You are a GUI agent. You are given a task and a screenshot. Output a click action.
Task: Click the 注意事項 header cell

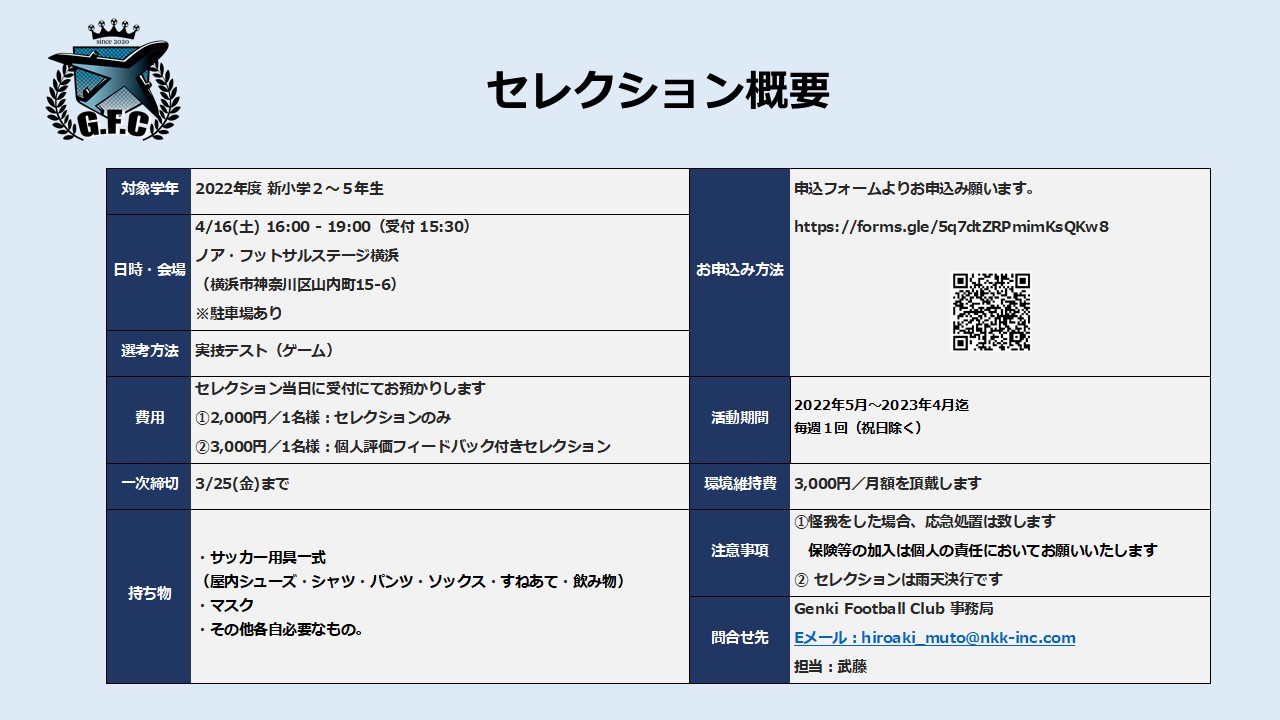tap(739, 551)
